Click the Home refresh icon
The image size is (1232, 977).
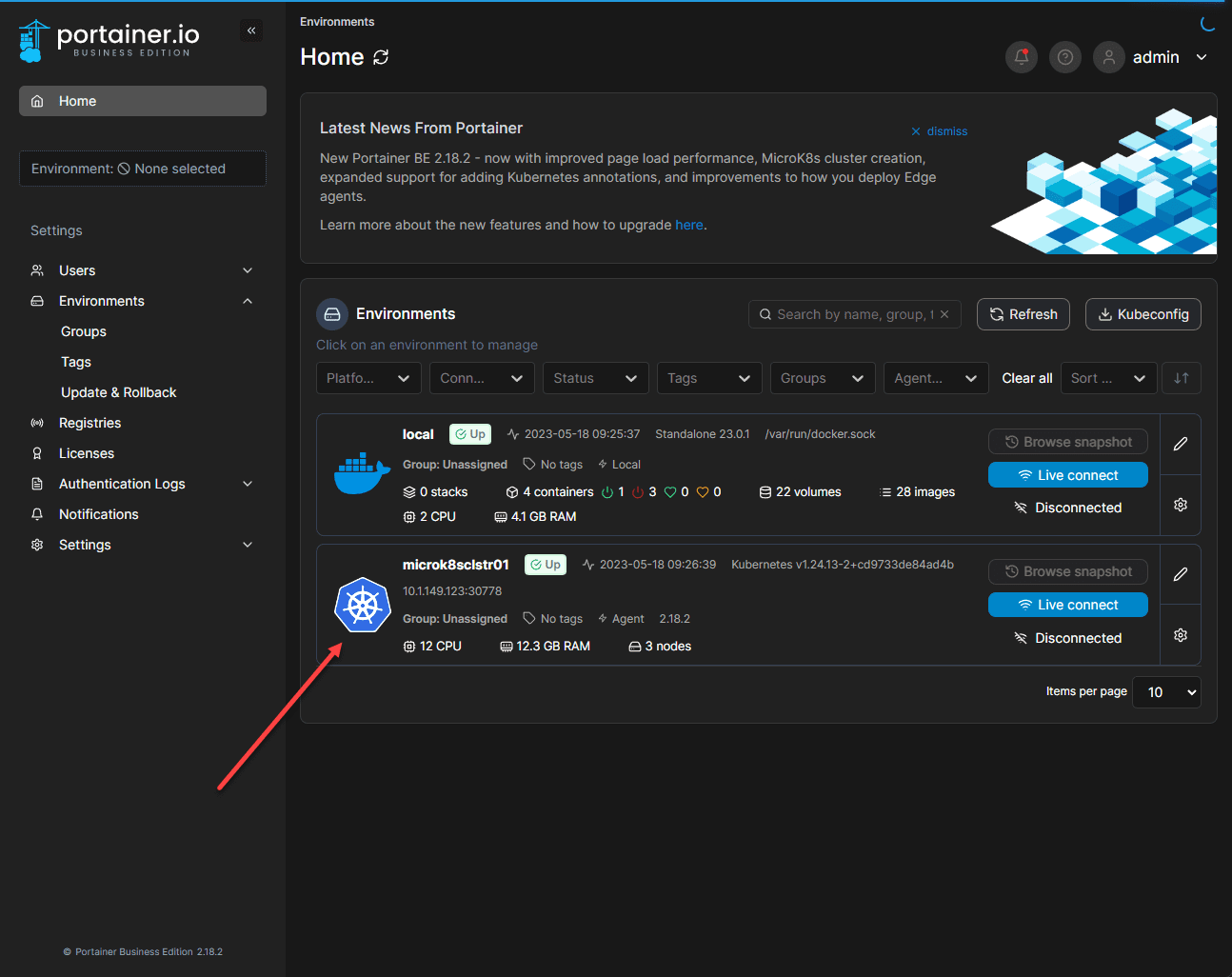(x=381, y=57)
